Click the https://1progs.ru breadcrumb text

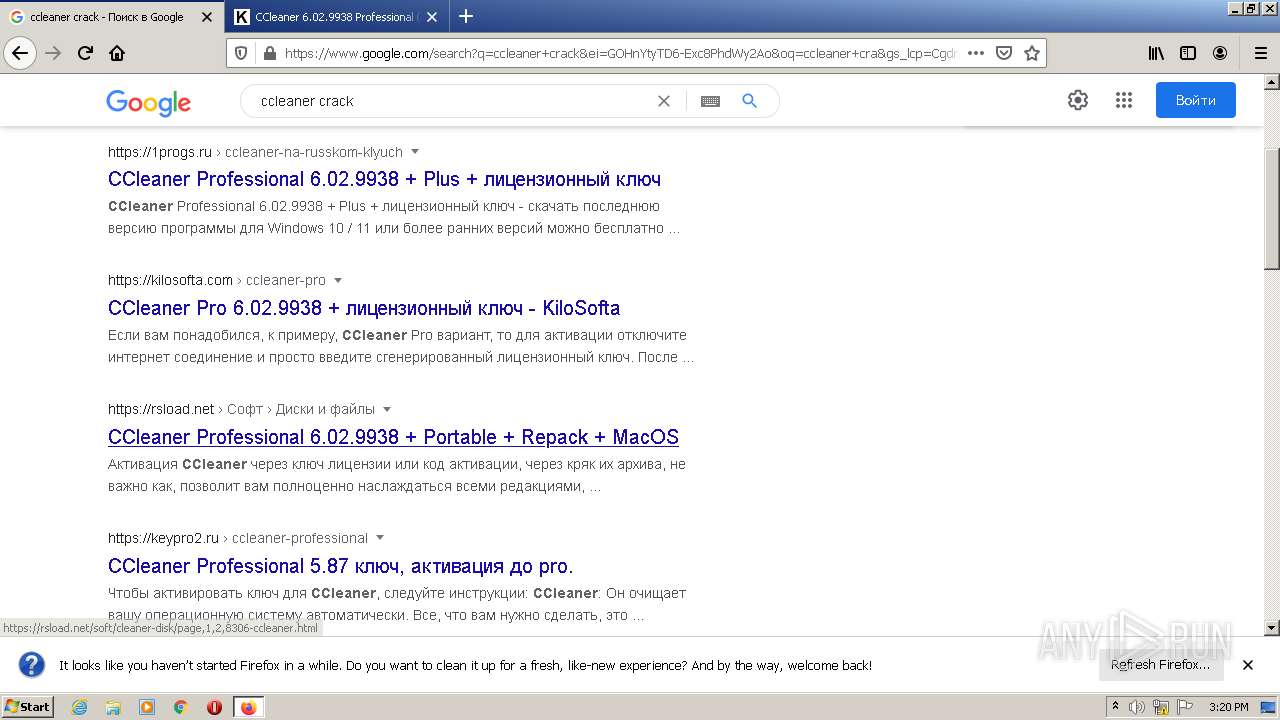(160, 152)
